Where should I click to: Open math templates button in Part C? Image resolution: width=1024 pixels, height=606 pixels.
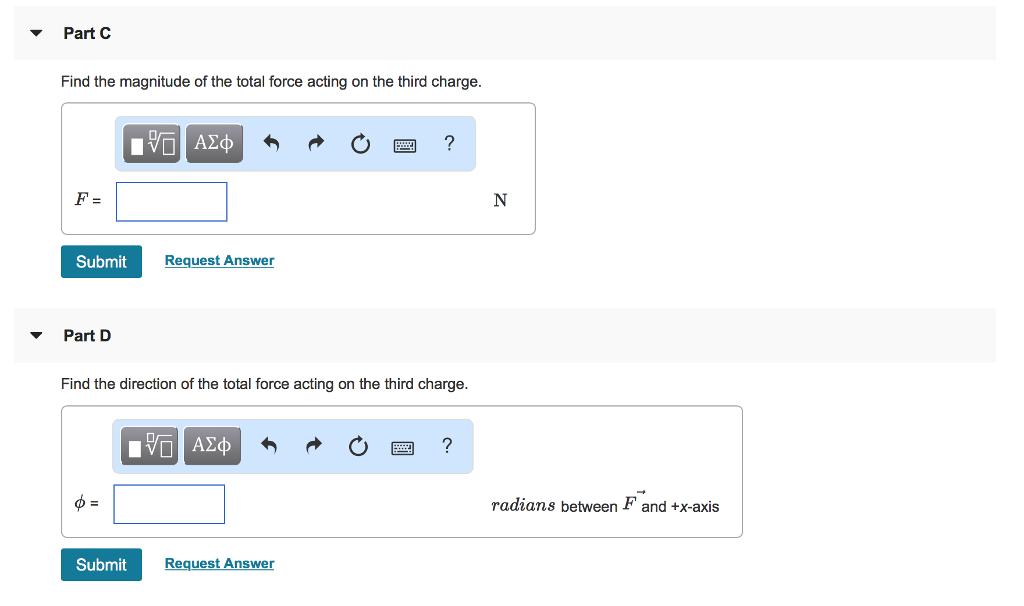coord(152,143)
